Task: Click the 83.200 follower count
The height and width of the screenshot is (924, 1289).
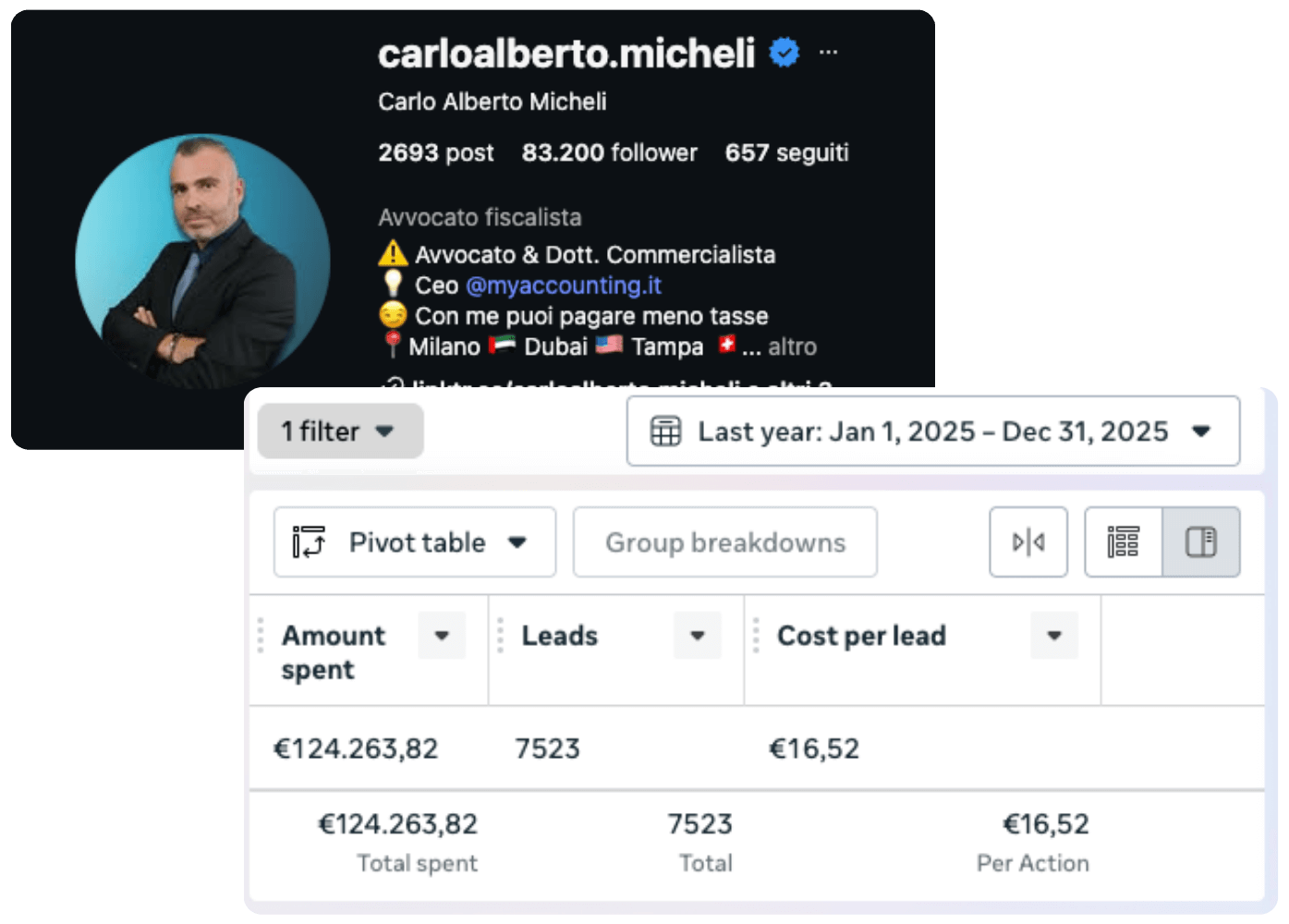Action: [609, 152]
